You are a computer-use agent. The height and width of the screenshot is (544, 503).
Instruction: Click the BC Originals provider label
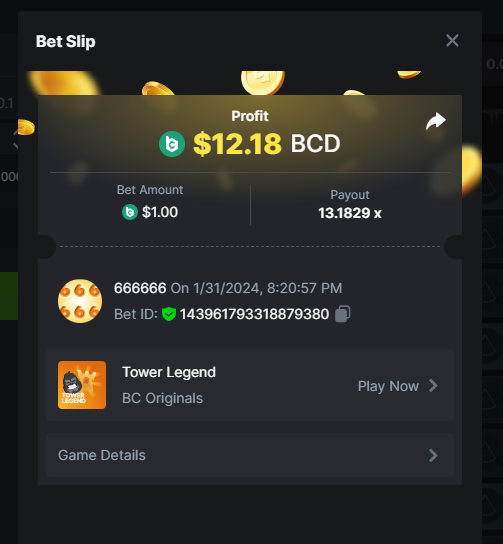coord(162,398)
